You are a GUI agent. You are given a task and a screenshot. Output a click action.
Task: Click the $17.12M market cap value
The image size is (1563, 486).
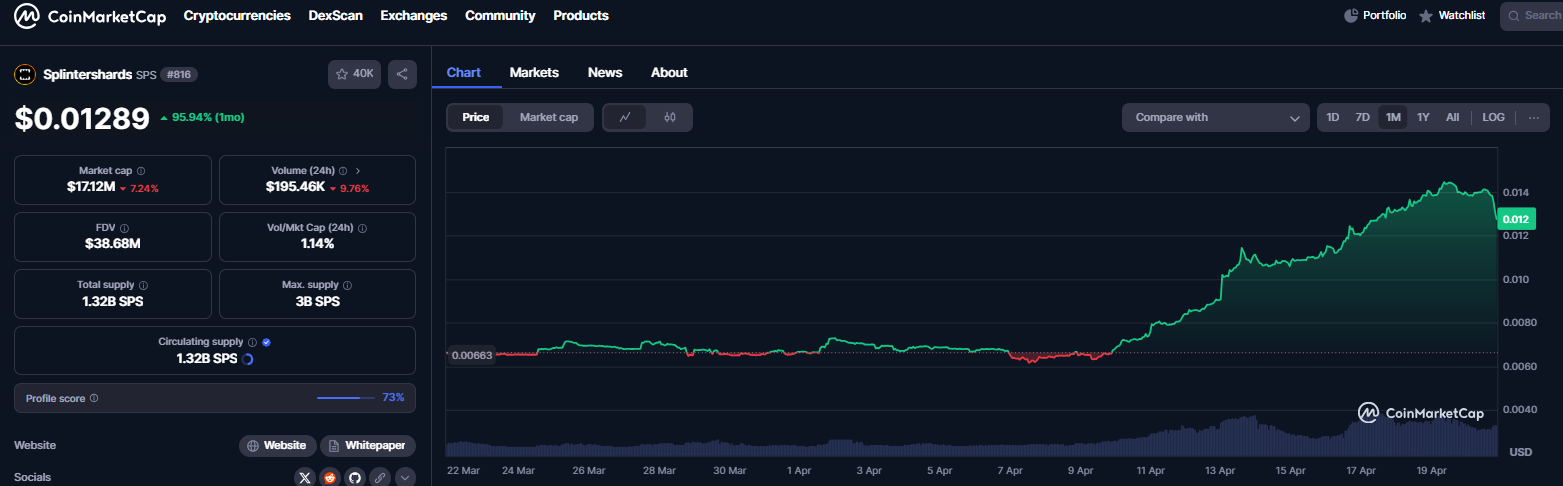pos(91,187)
